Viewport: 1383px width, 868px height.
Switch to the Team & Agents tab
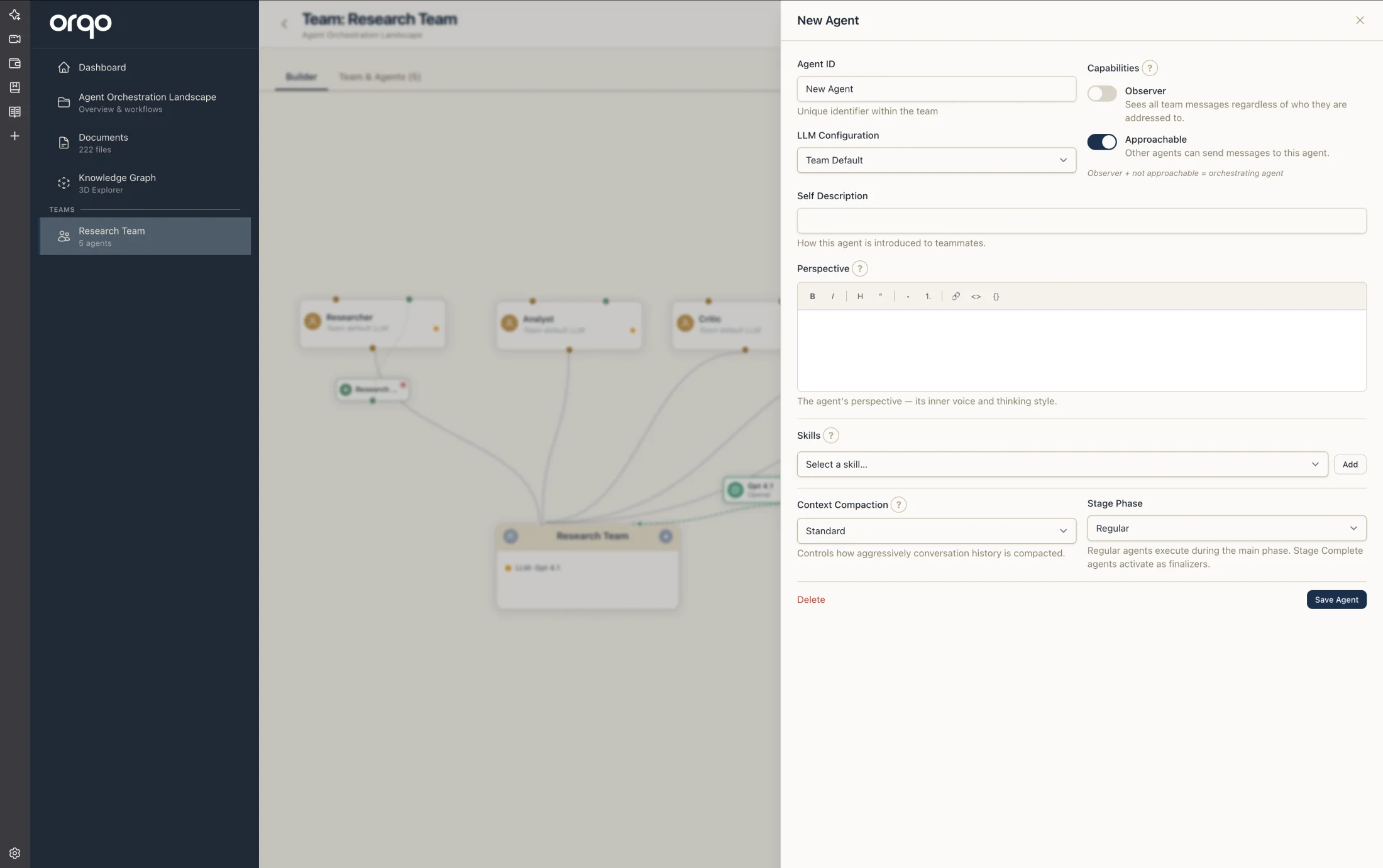[380, 77]
